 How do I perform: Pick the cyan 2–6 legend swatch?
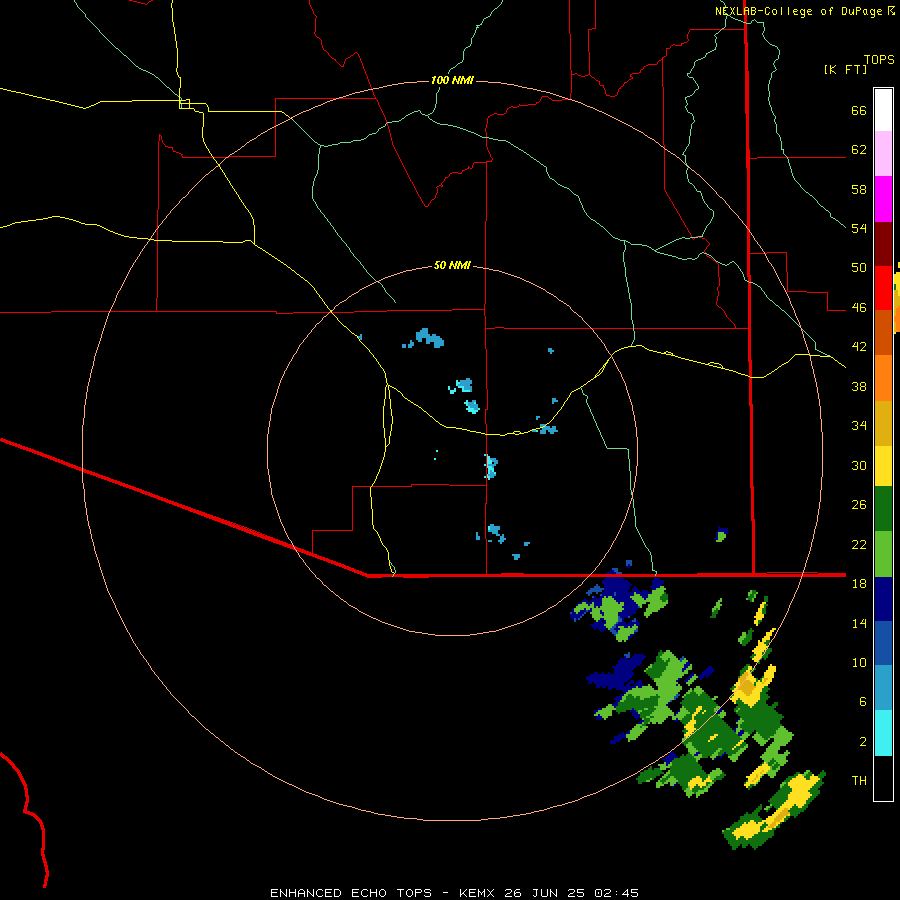click(883, 733)
